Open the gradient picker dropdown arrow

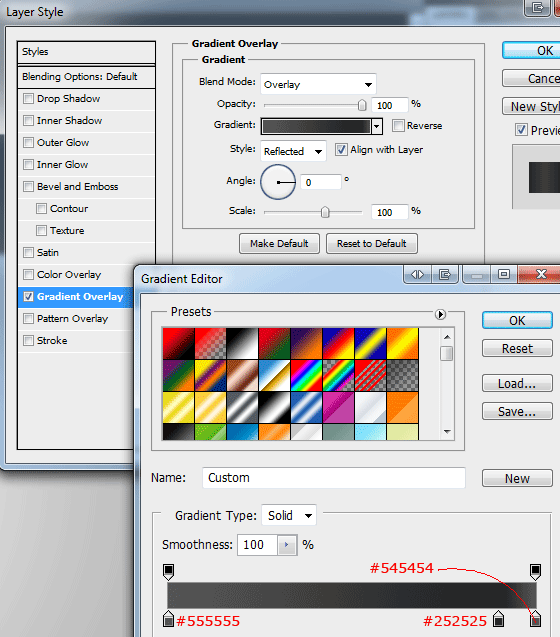click(x=377, y=126)
